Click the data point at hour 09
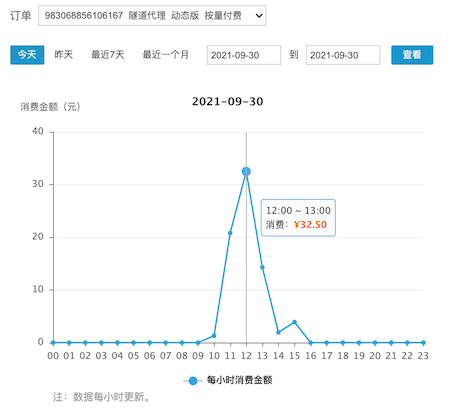This screenshot has width=456, height=409. [x=198, y=342]
